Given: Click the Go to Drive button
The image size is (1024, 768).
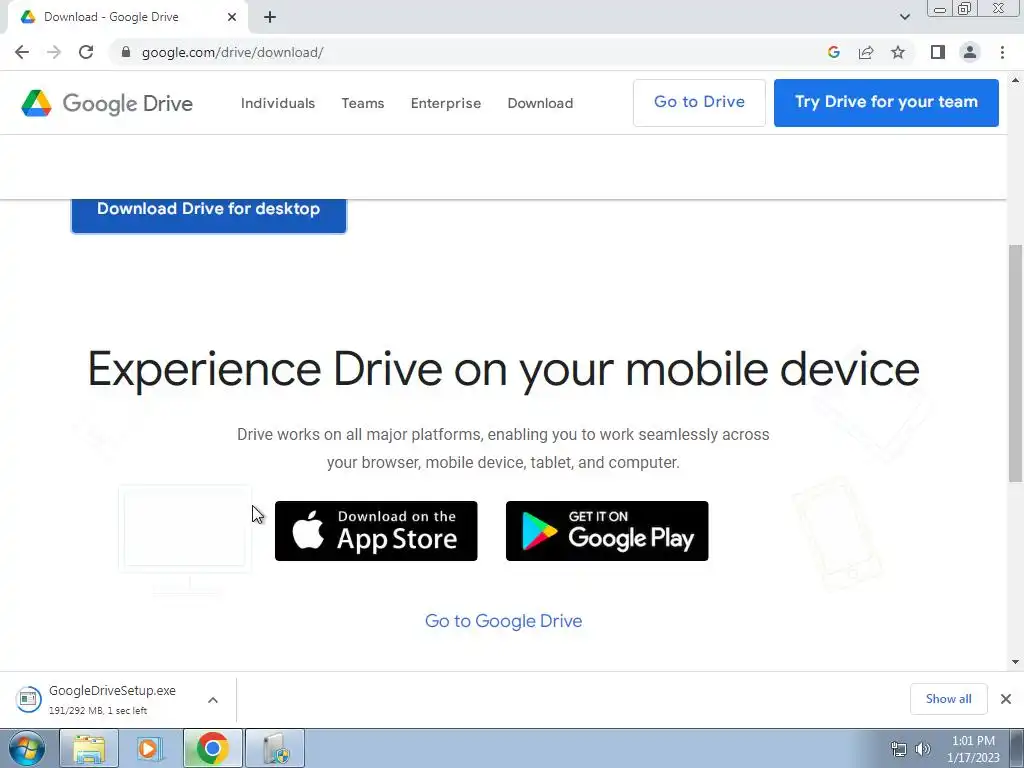Looking at the screenshot, I should coord(699,103).
